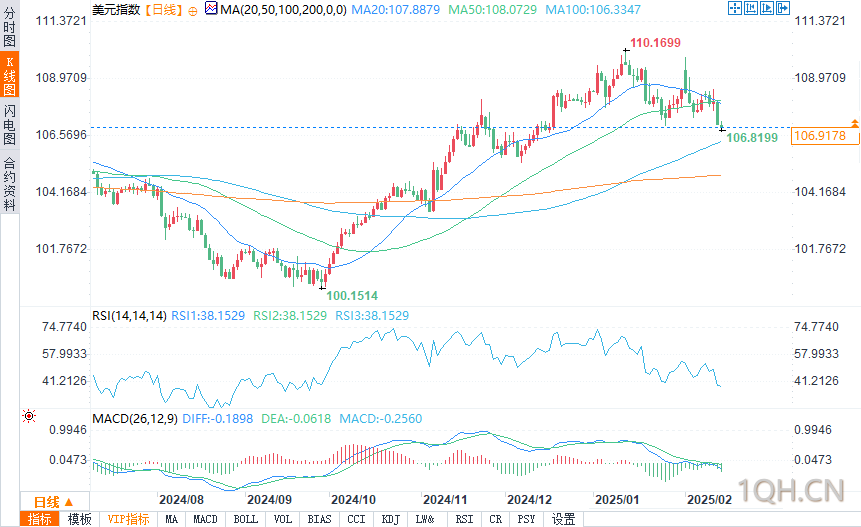The width and height of the screenshot is (861, 527).
Task: Click the red sun icon beside MACD panel
Action: (x=29, y=416)
